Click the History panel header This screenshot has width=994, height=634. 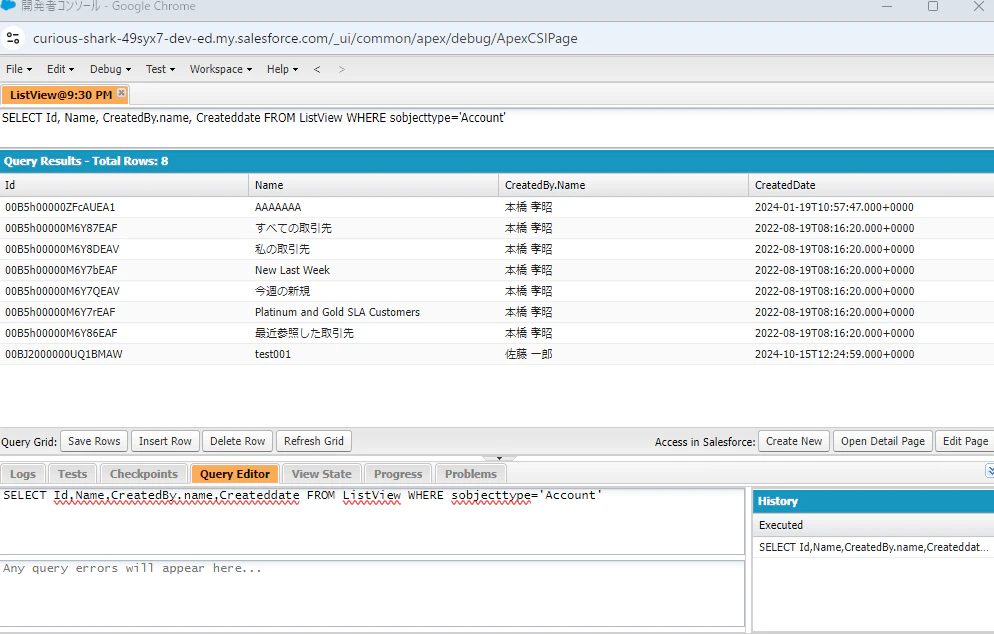873,501
